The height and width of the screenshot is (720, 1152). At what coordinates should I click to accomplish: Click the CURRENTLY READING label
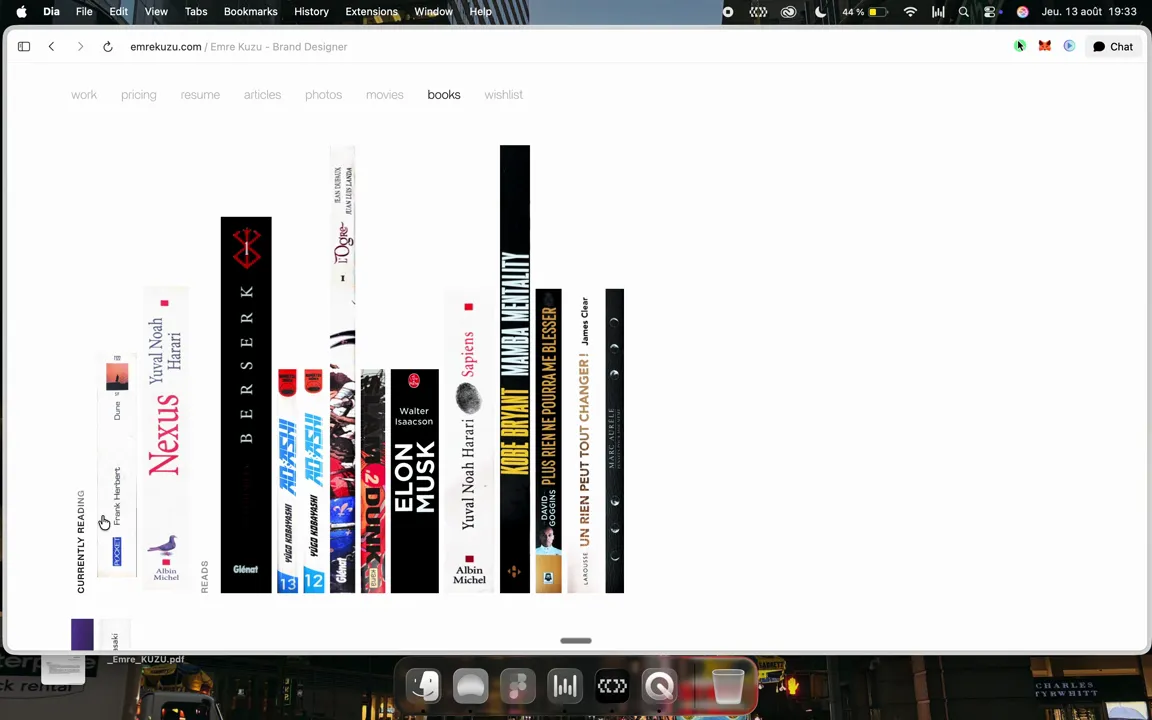(x=81, y=541)
